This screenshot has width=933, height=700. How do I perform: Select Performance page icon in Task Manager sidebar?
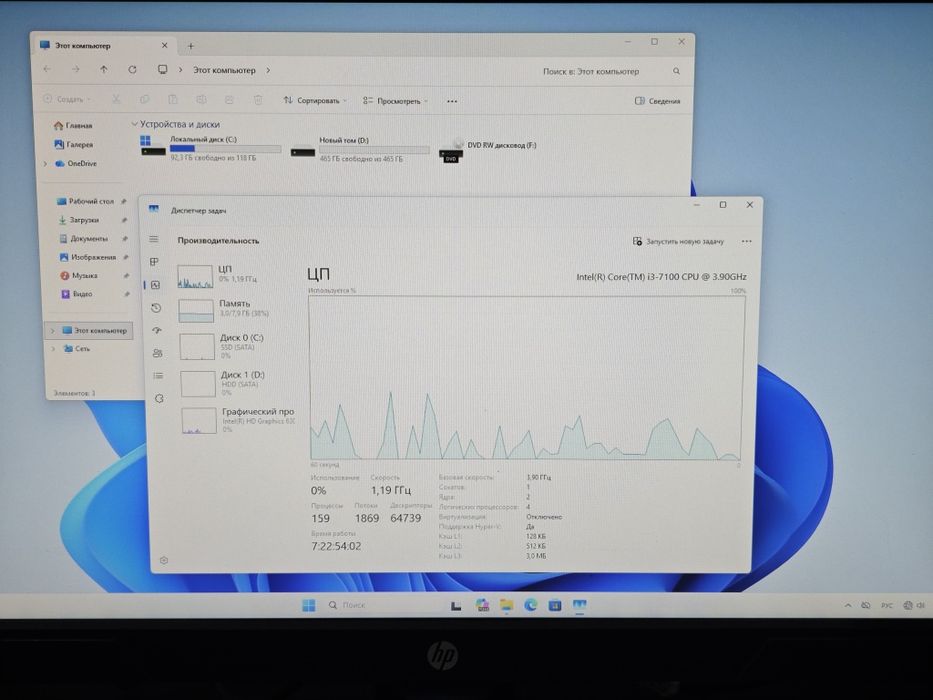(x=155, y=285)
